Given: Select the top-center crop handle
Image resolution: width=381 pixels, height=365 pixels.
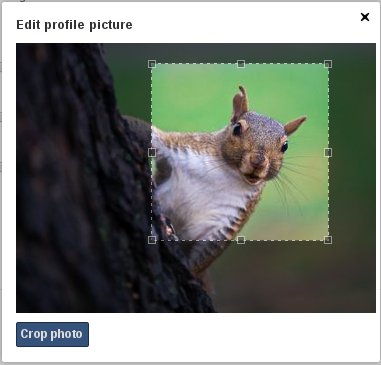Looking at the screenshot, I should [241, 64].
